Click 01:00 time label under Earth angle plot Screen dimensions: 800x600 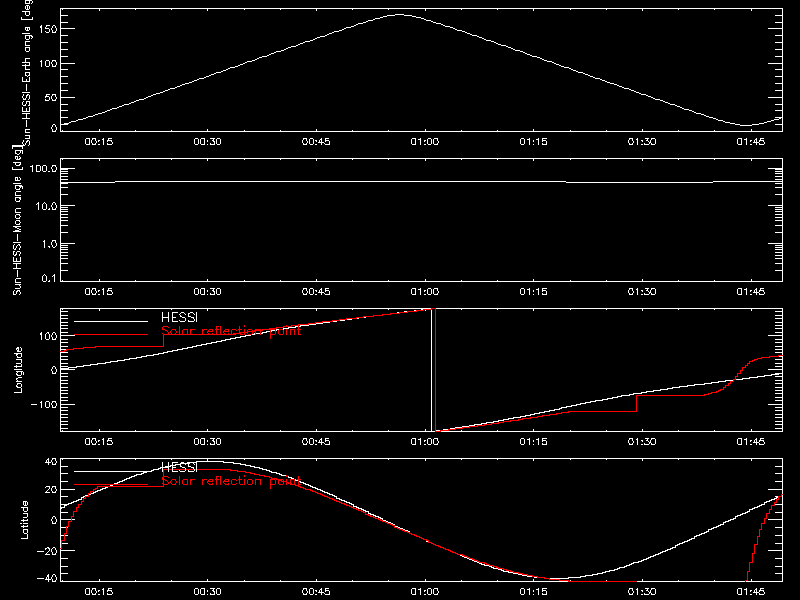click(x=425, y=142)
